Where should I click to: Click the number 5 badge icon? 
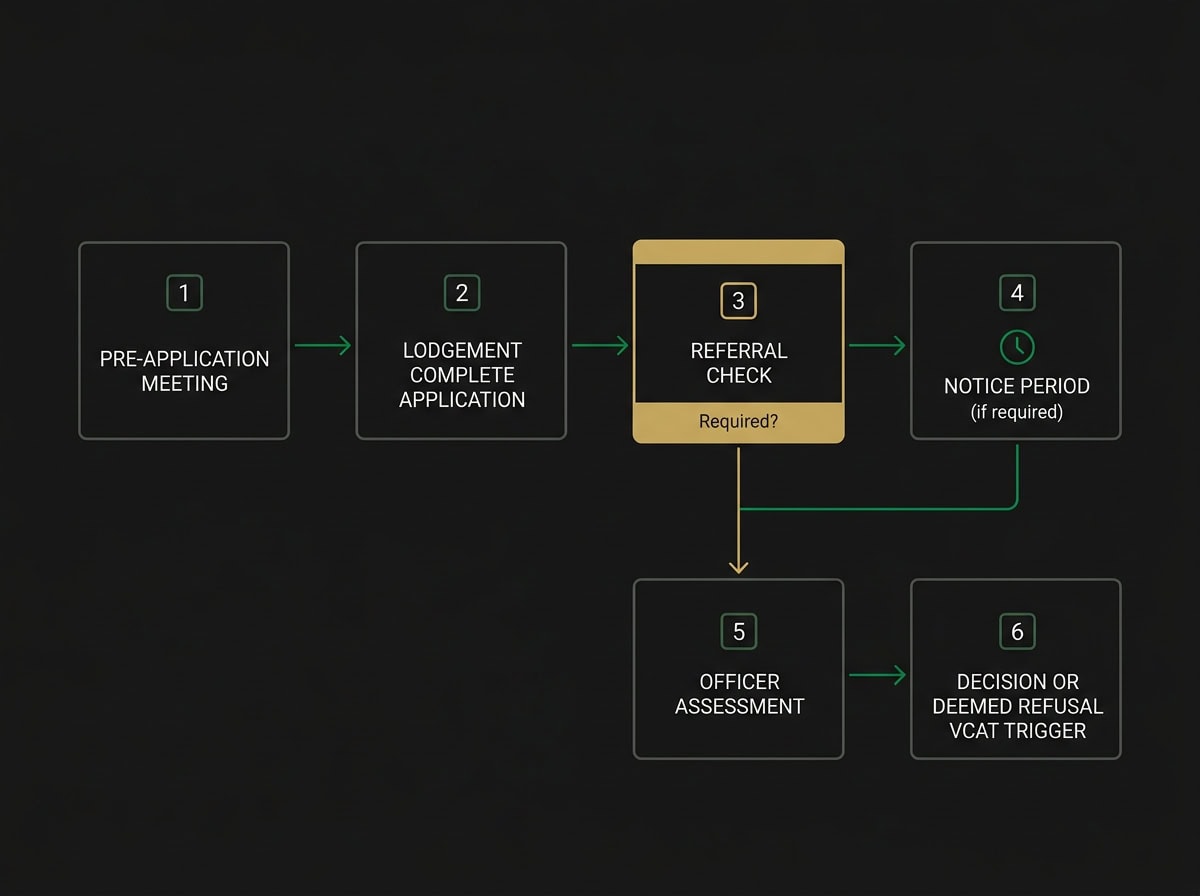tap(738, 631)
